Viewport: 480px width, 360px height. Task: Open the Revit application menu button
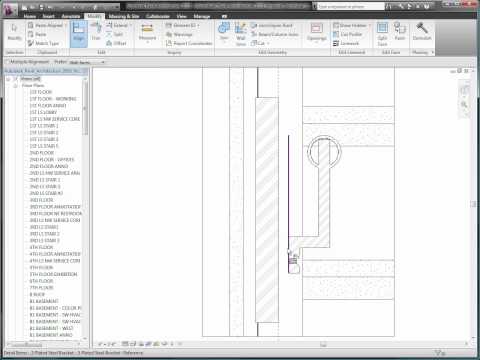(x=9, y=9)
